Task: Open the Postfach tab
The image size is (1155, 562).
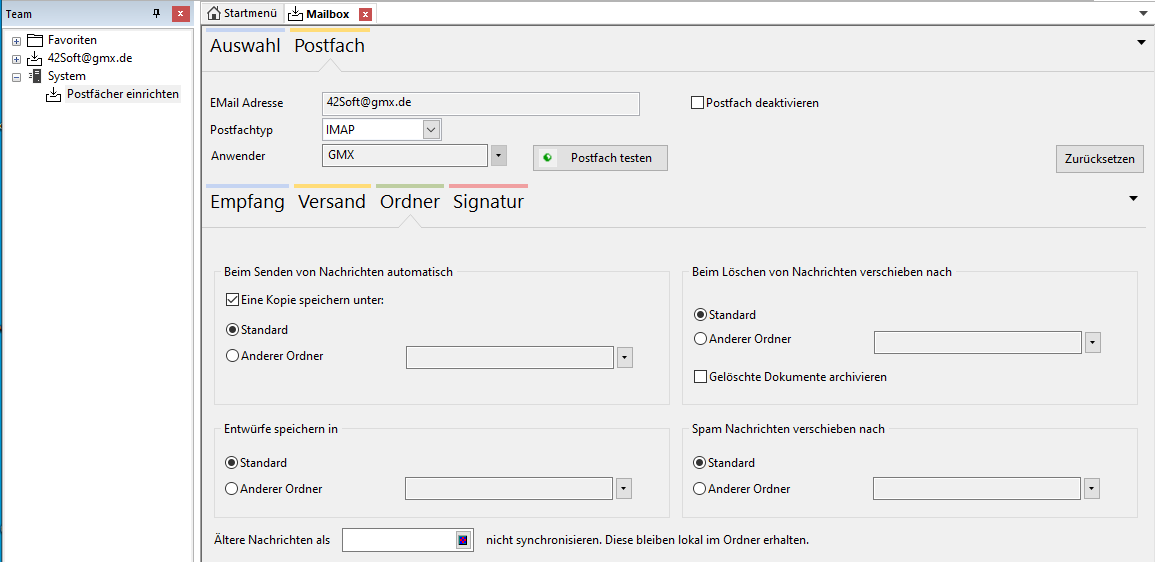Action: point(329,46)
